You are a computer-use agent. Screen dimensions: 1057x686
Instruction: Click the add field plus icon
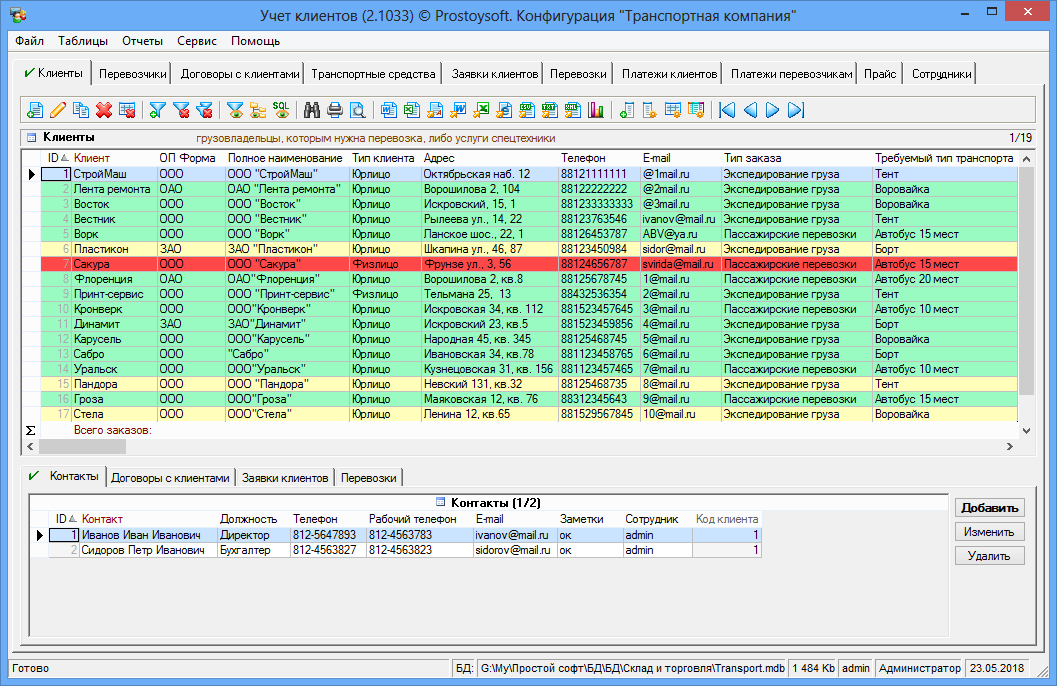click(x=627, y=110)
